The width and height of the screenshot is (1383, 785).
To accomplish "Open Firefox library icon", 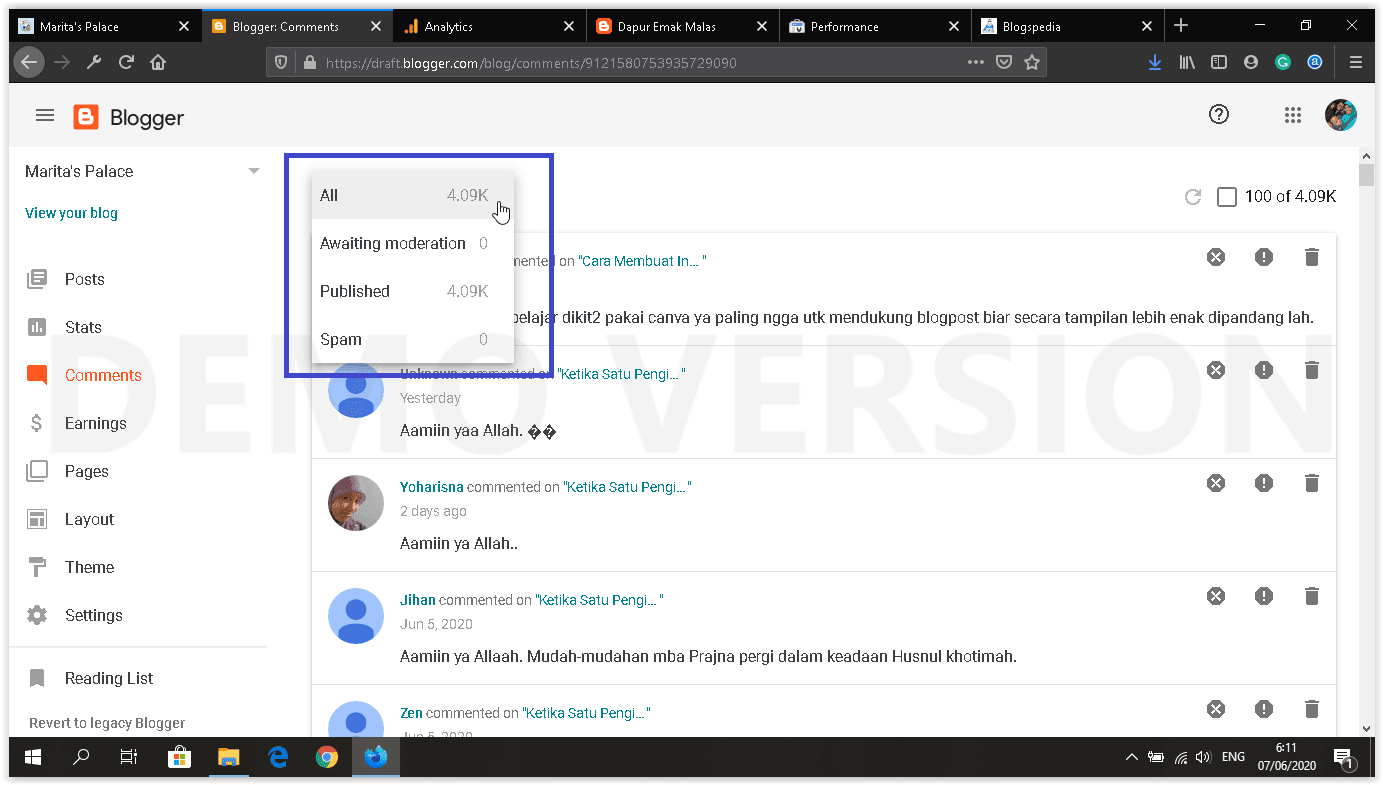I will [x=1187, y=62].
